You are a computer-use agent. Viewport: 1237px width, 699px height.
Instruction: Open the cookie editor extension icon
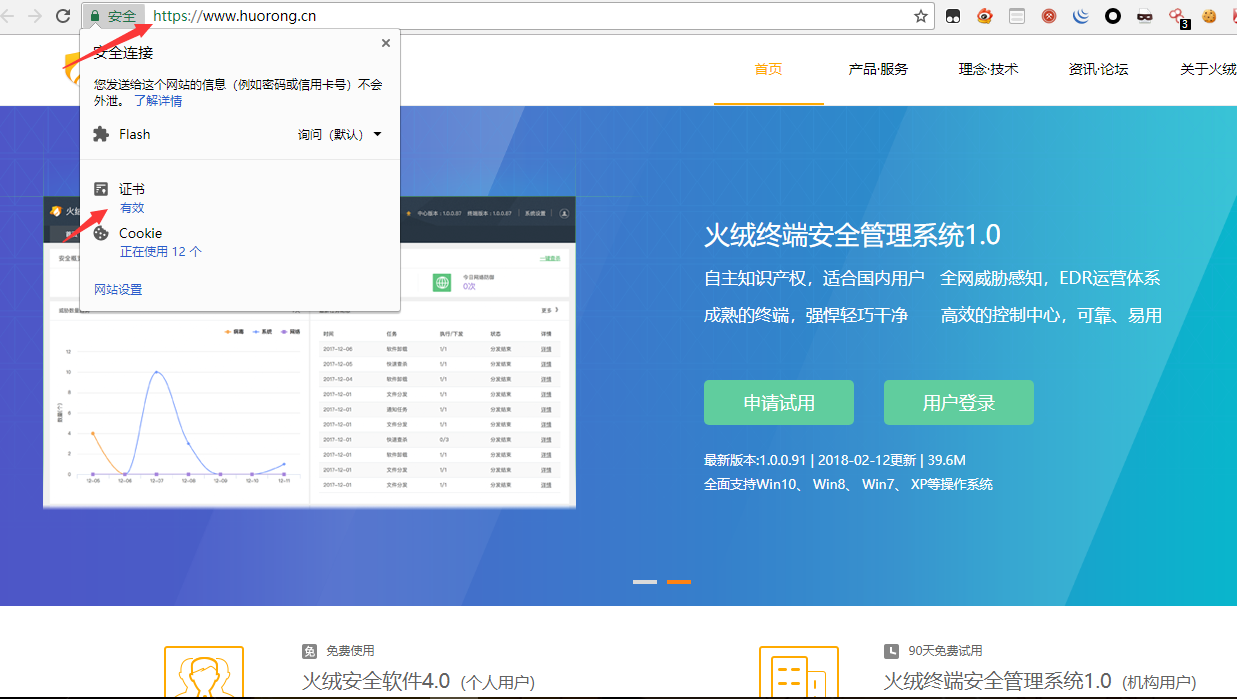[x=1209, y=16]
